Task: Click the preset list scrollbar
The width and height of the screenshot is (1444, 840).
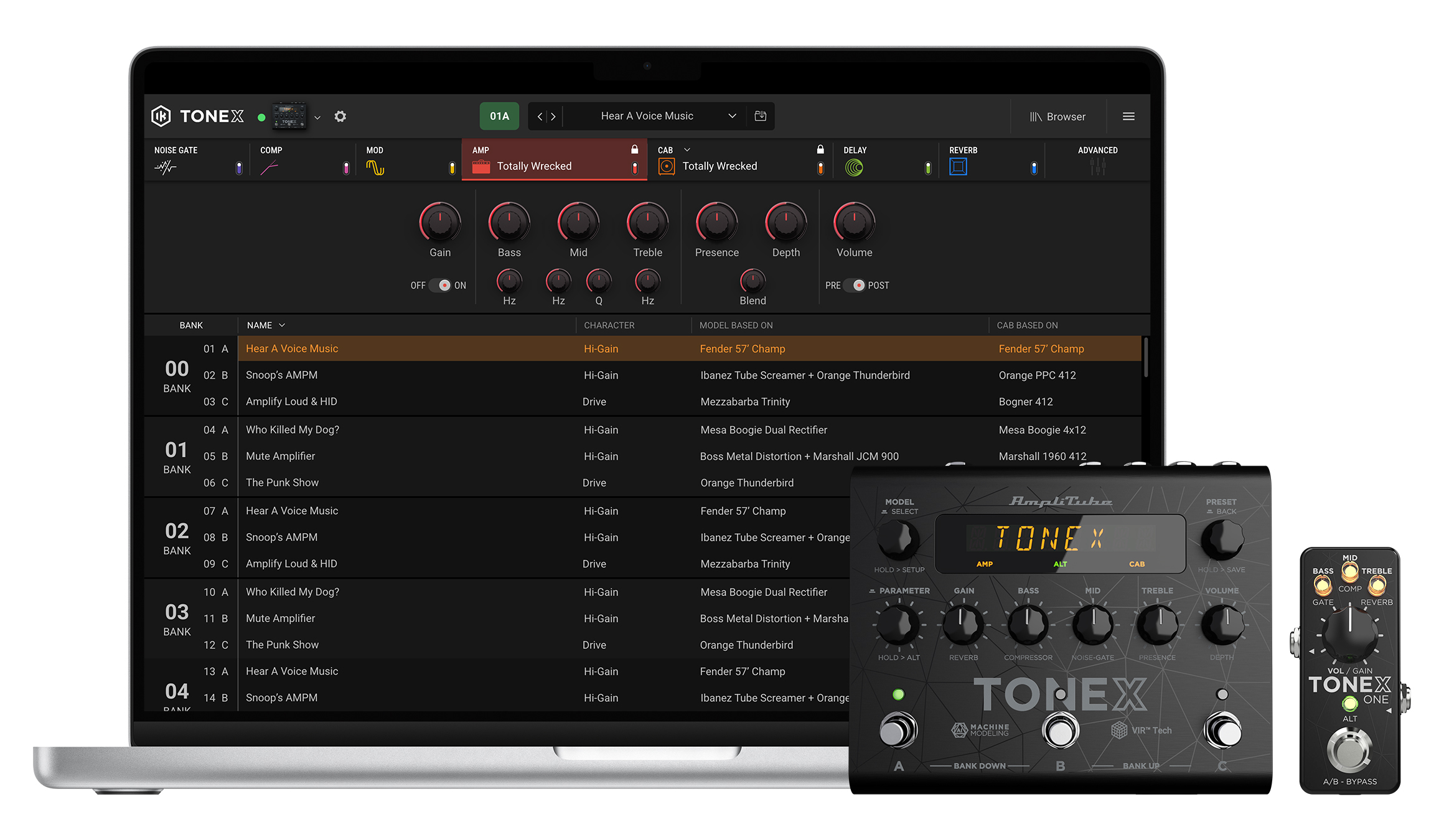Action: coord(1145,357)
